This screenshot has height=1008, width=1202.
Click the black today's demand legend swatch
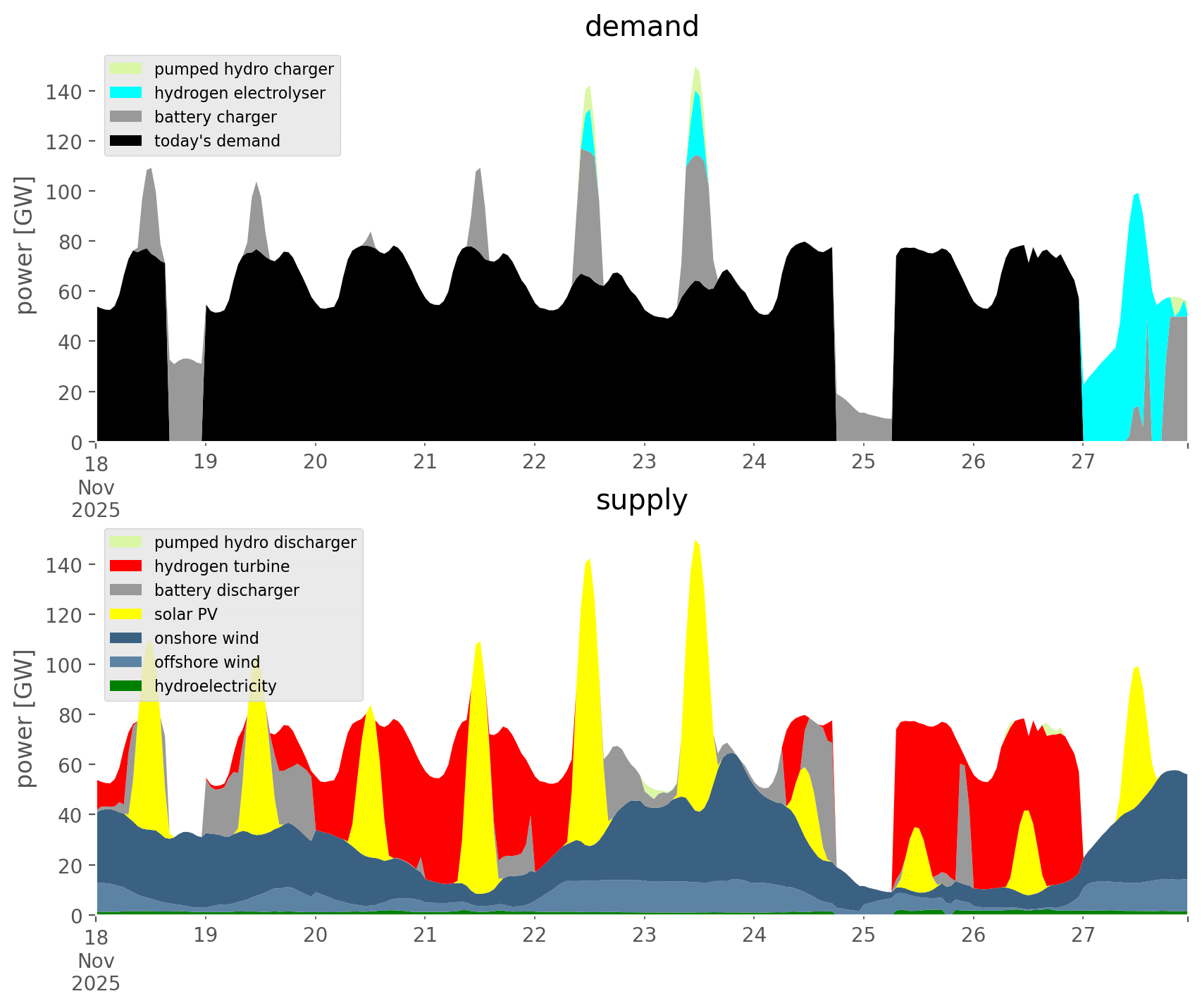pos(126,141)
